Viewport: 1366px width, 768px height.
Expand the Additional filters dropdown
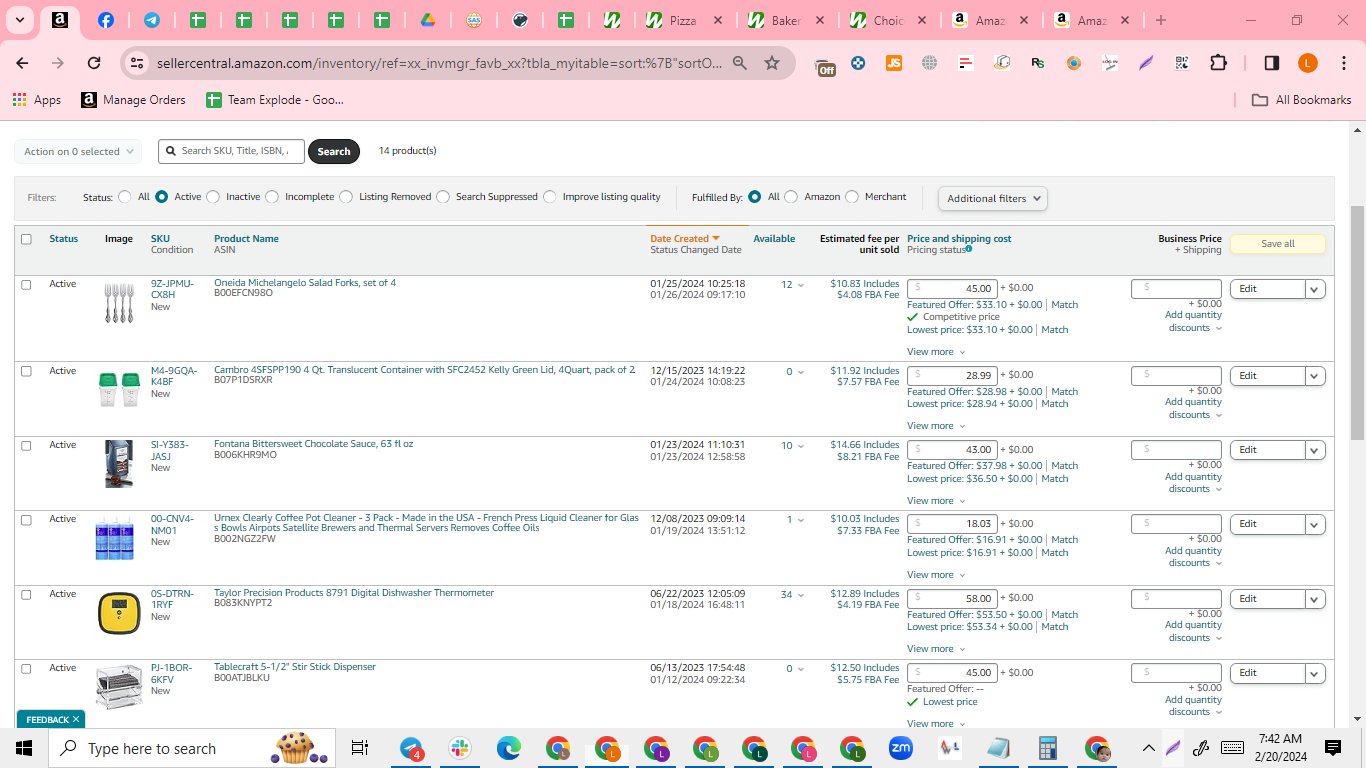pyautogui.click(x=992, y=198)
